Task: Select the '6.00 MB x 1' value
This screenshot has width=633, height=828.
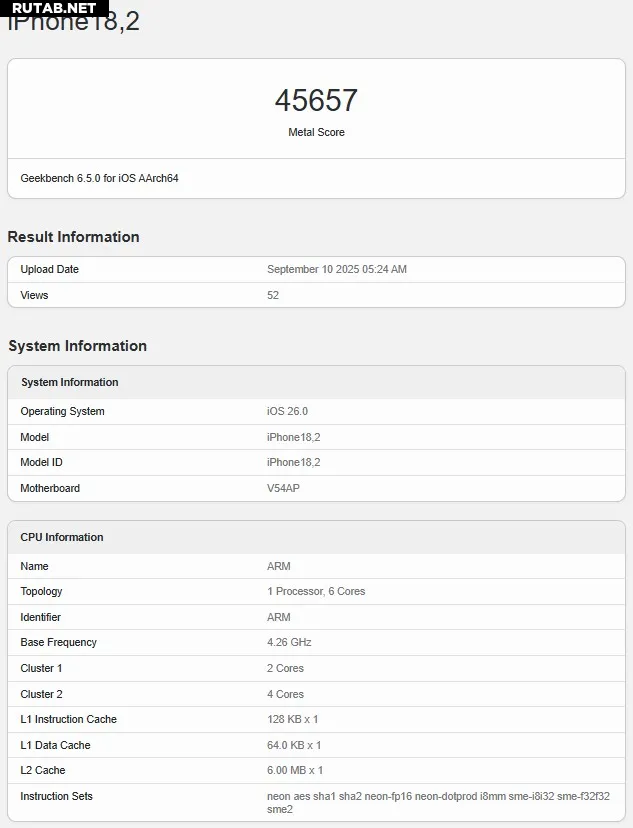Action: tap(295, 770)
